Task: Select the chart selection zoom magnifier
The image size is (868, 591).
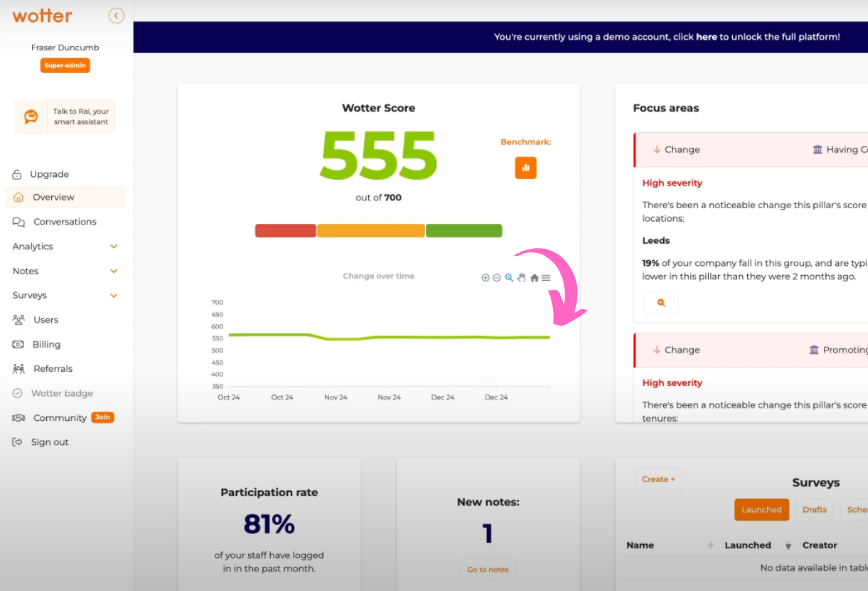Action: tap(509, 278)
